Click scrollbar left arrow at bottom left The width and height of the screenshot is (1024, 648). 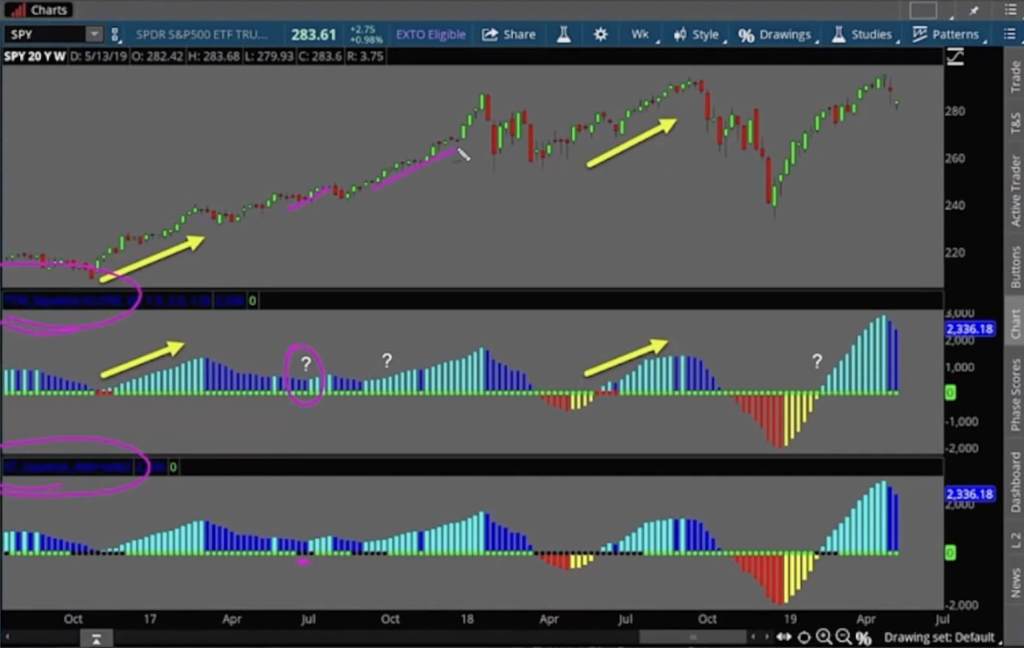[7, 638]
